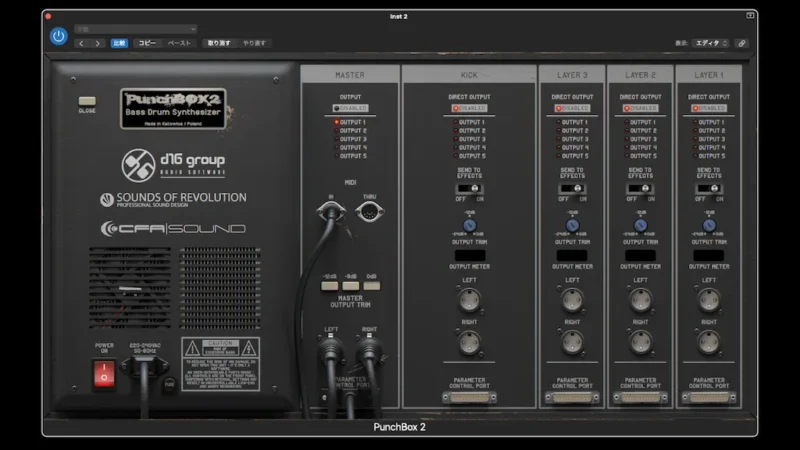
Task: Click the d16 group logo
Action: [x=173, y=165]
